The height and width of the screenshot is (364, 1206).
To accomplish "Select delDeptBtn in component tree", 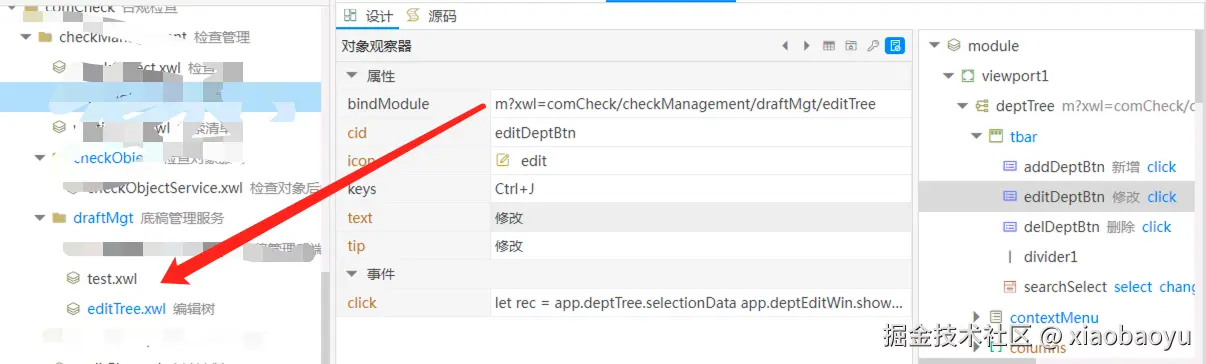I will point(1061,227).
